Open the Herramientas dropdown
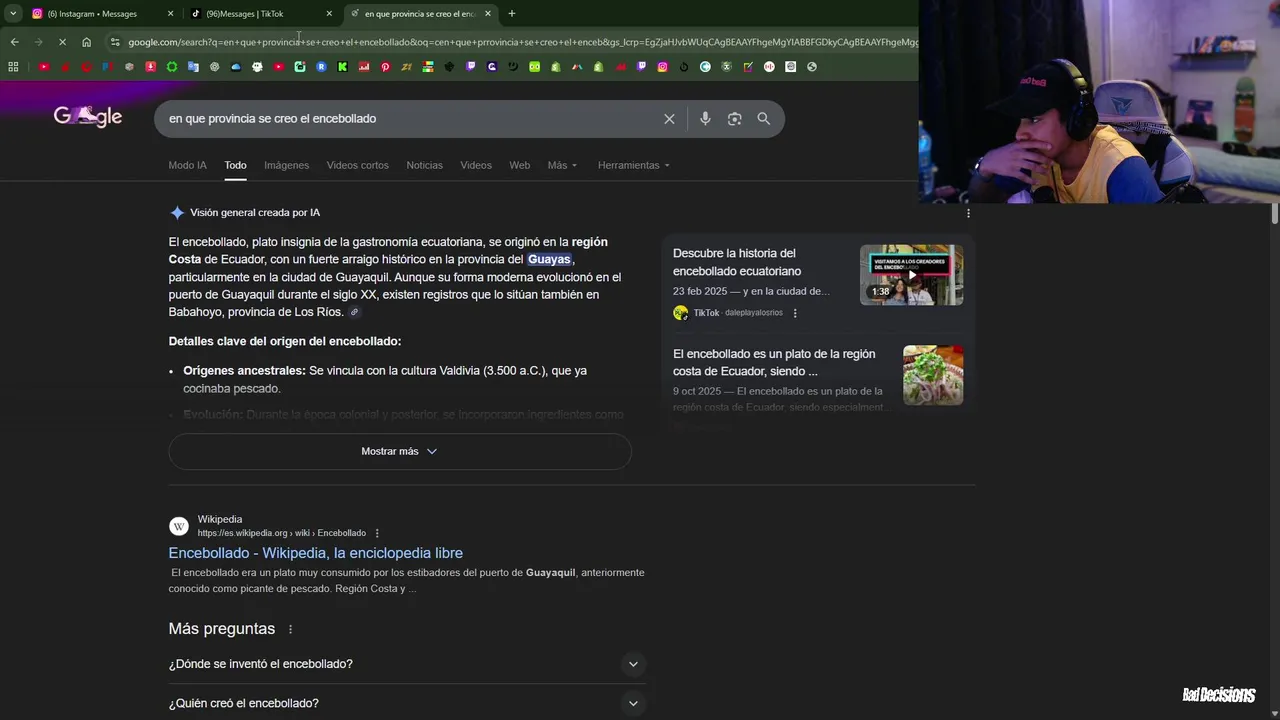The height and width of the screenshot is (720, 1280). (634, 165)
